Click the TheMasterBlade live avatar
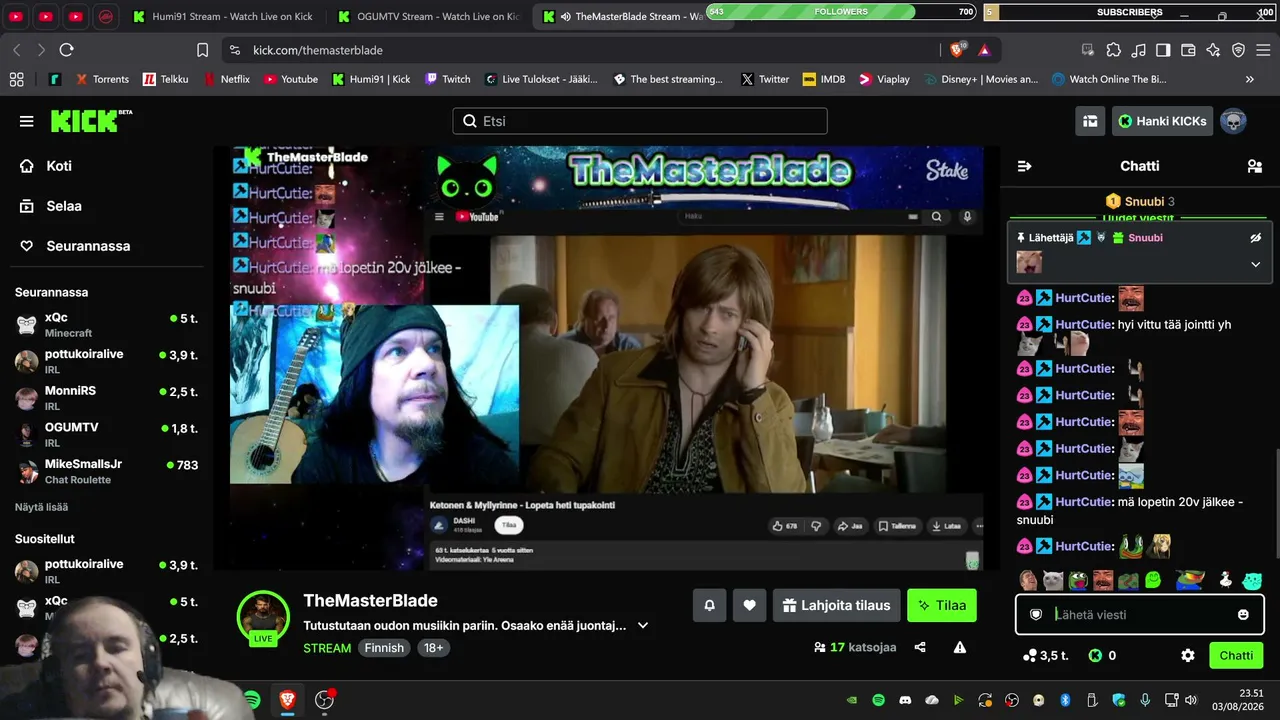The width and height of the screenshot is (1280, 720). click(x=263, y=616)
